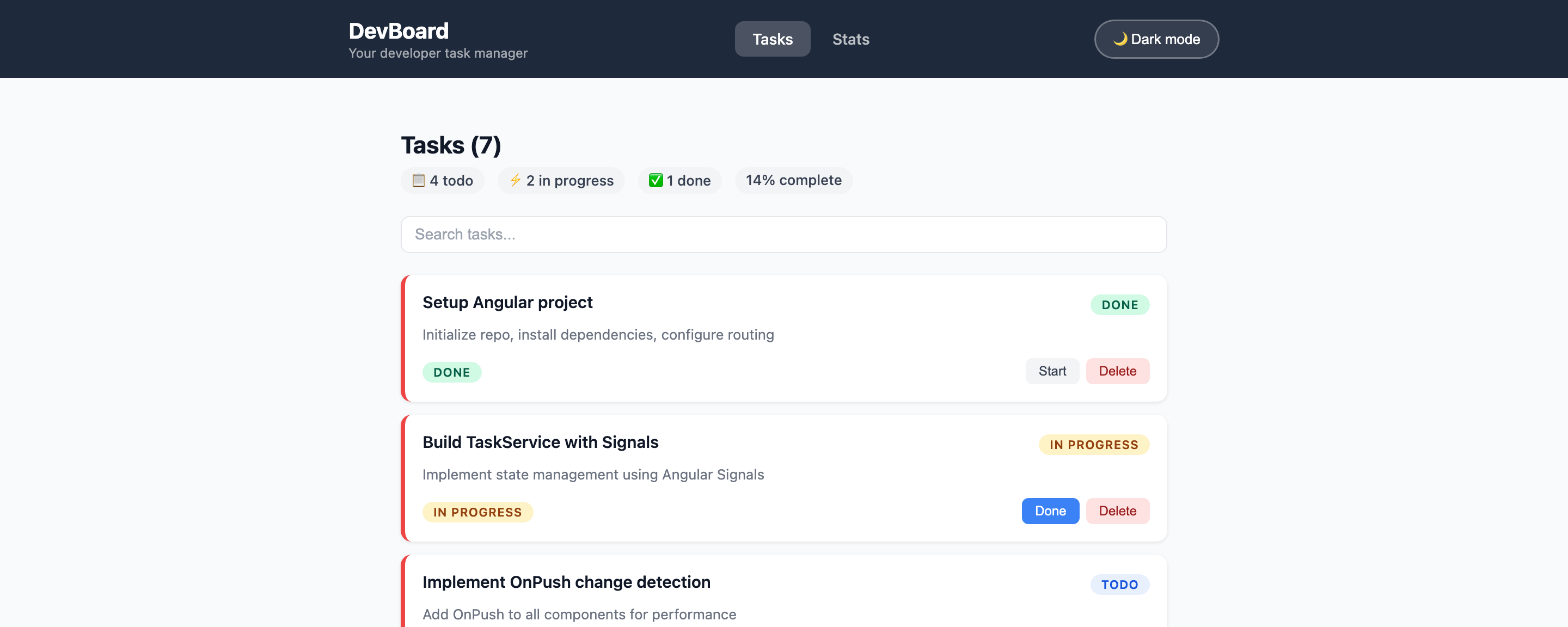This screenshot has width=1568, height=627.
Task: Delete the Setup Angular project task
Action: coord(1117,371)
